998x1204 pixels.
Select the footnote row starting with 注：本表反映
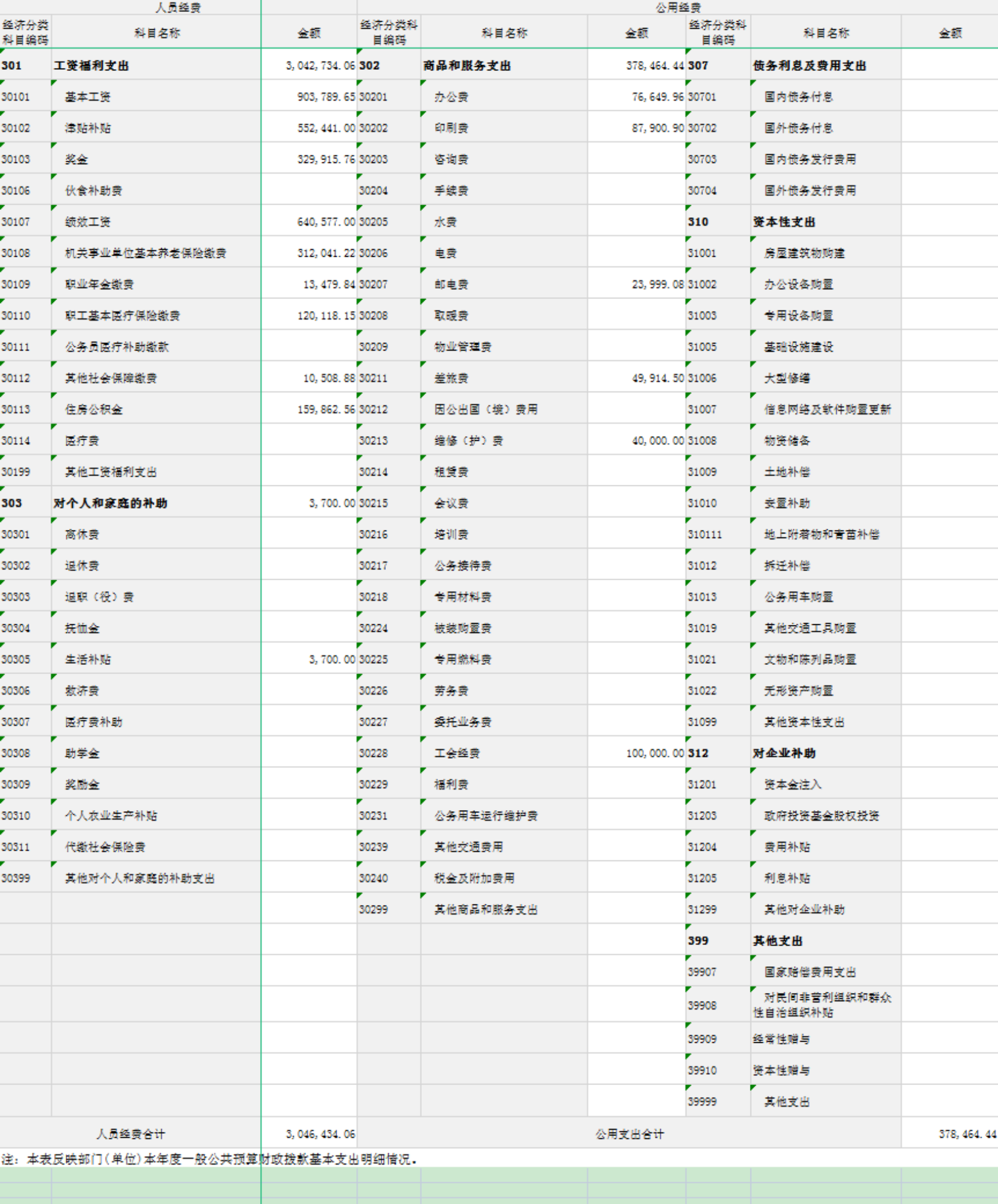[x=209, y=1159]
